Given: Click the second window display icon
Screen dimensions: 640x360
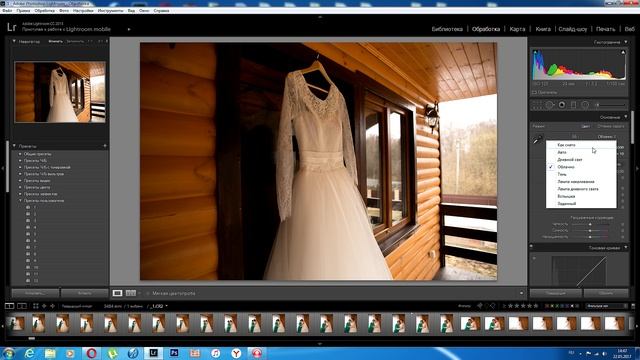Looking at the screenshot, I should point(22,306).
